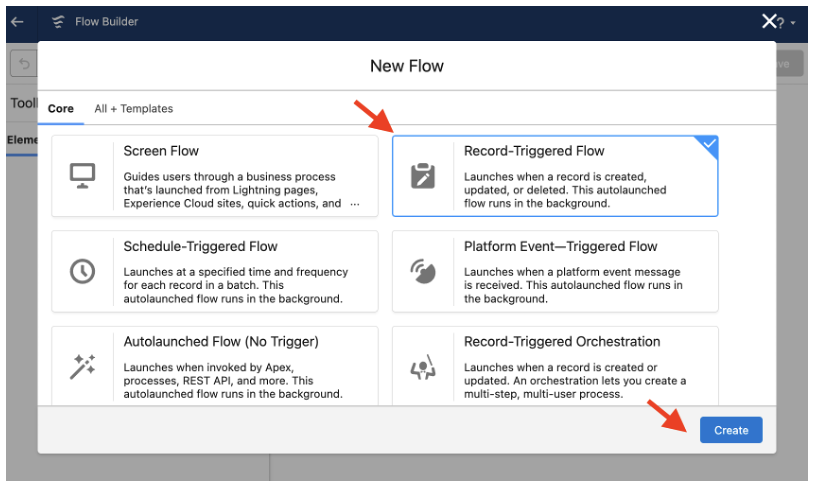The width and height of the screenshot is (816, 488).
Task: Select the Autolaunched Flow magic wand icon
Action: [82, 367]
